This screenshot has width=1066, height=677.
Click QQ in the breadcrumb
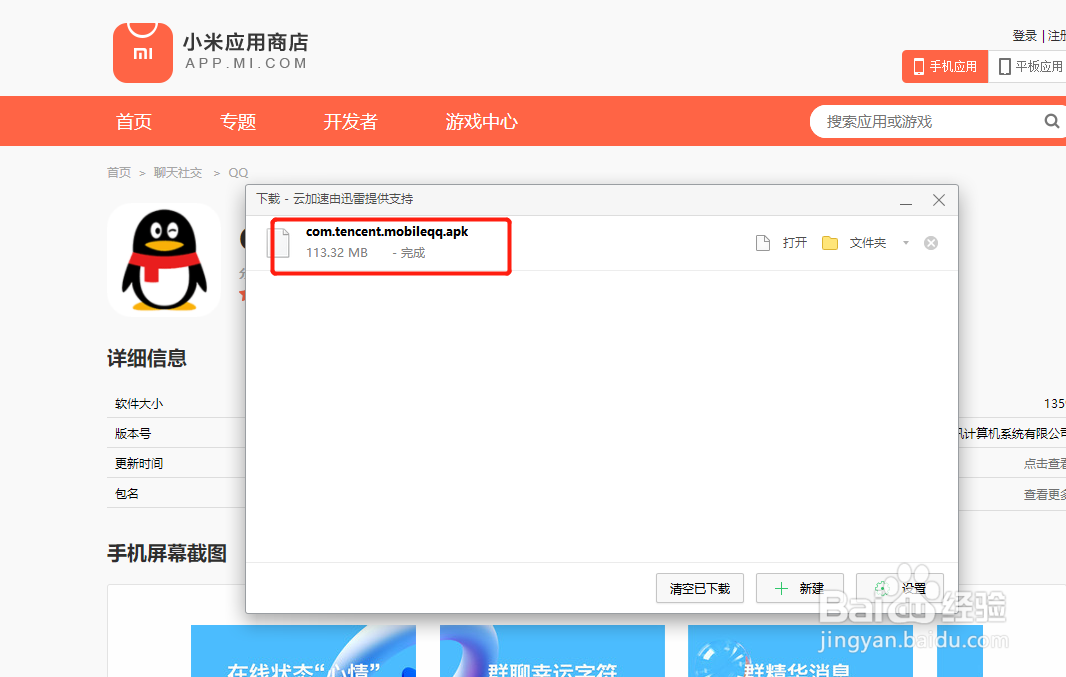pyautogui.click(x=238, y=173)
